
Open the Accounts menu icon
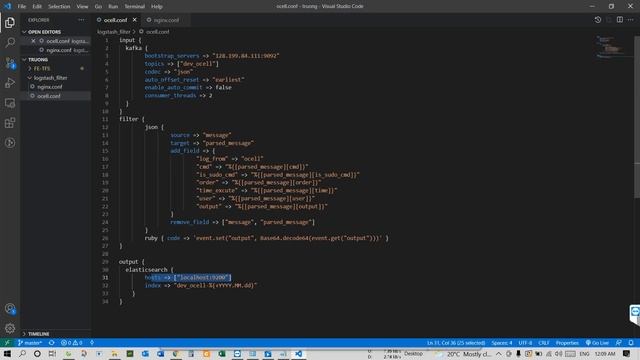(x=10, y=309)
